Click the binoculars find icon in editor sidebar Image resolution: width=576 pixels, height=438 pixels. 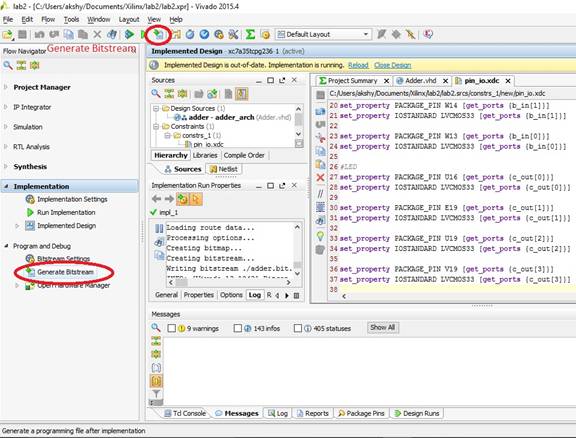(x=320, y=220)
